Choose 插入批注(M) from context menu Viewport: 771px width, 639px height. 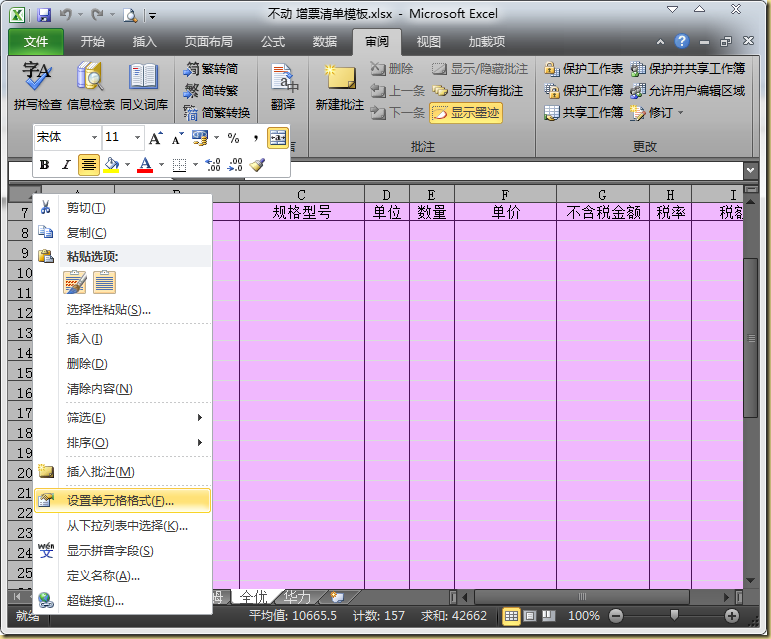coord(123,472)
